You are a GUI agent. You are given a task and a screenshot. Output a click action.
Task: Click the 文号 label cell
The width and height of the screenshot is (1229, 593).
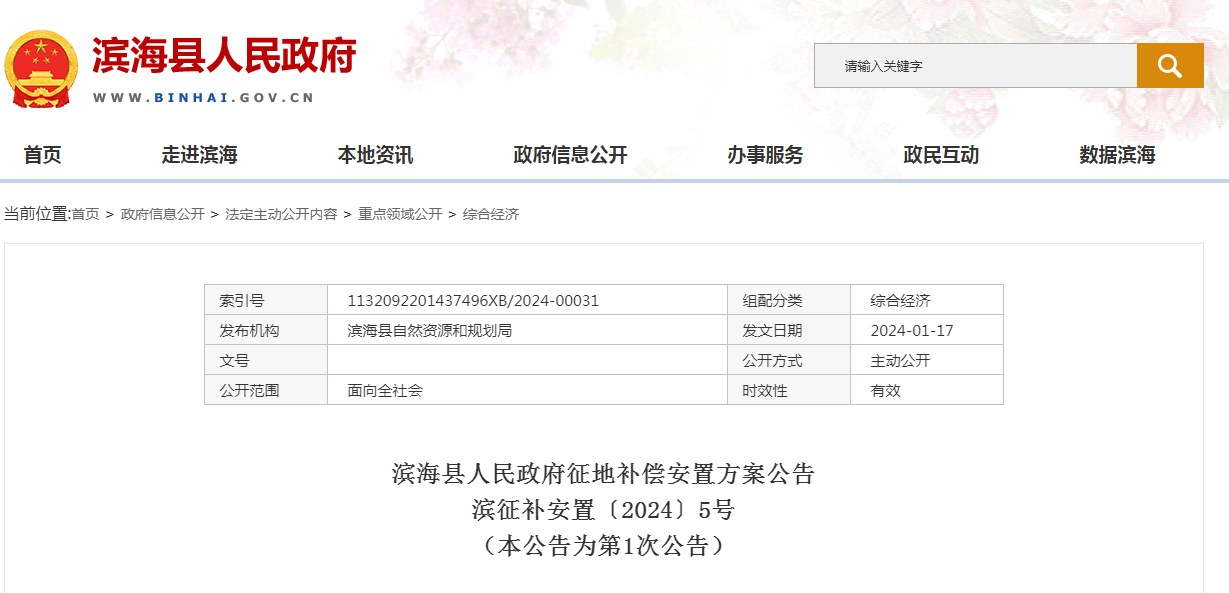pyautogui.click(x=266, y=360)
